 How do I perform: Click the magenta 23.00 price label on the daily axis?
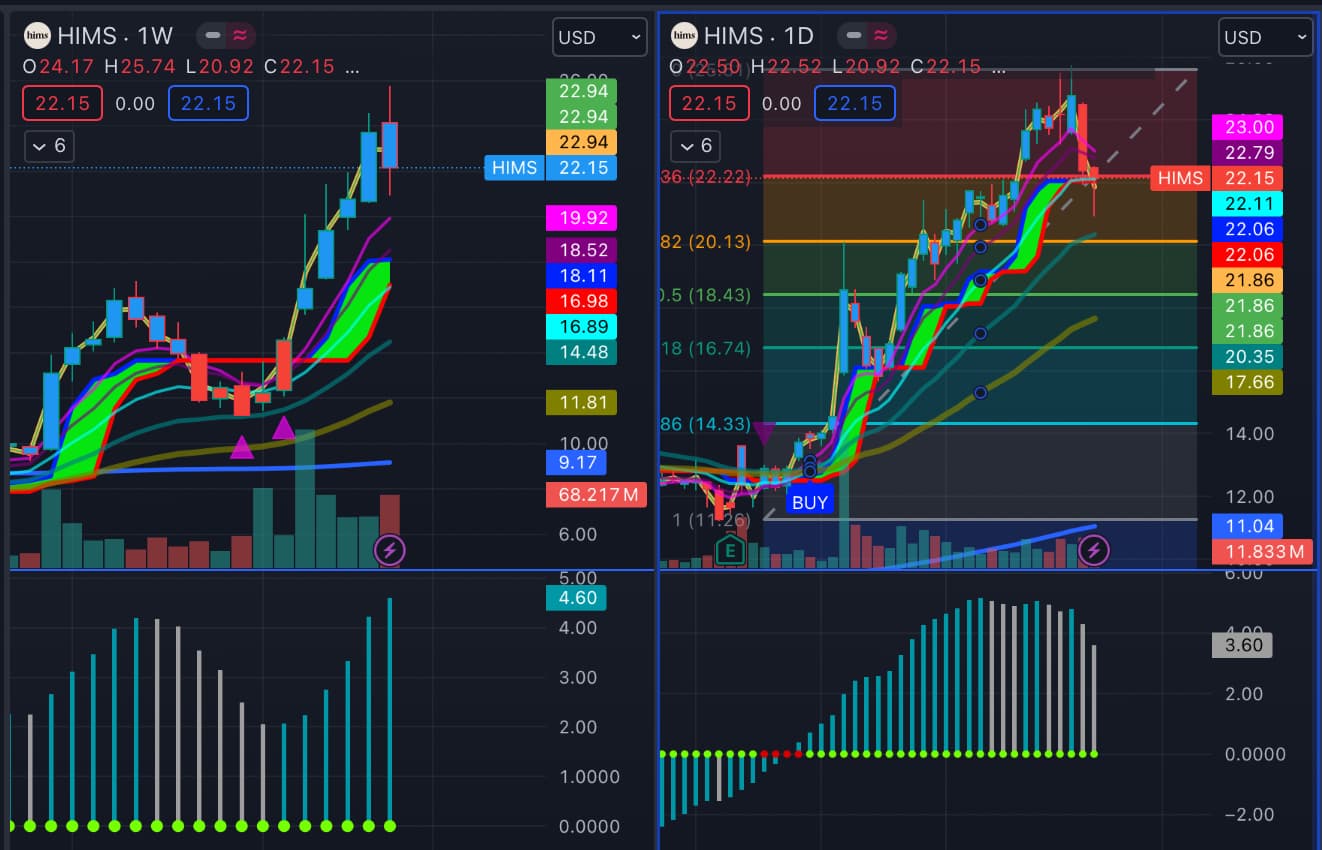tap(1245, 127)
